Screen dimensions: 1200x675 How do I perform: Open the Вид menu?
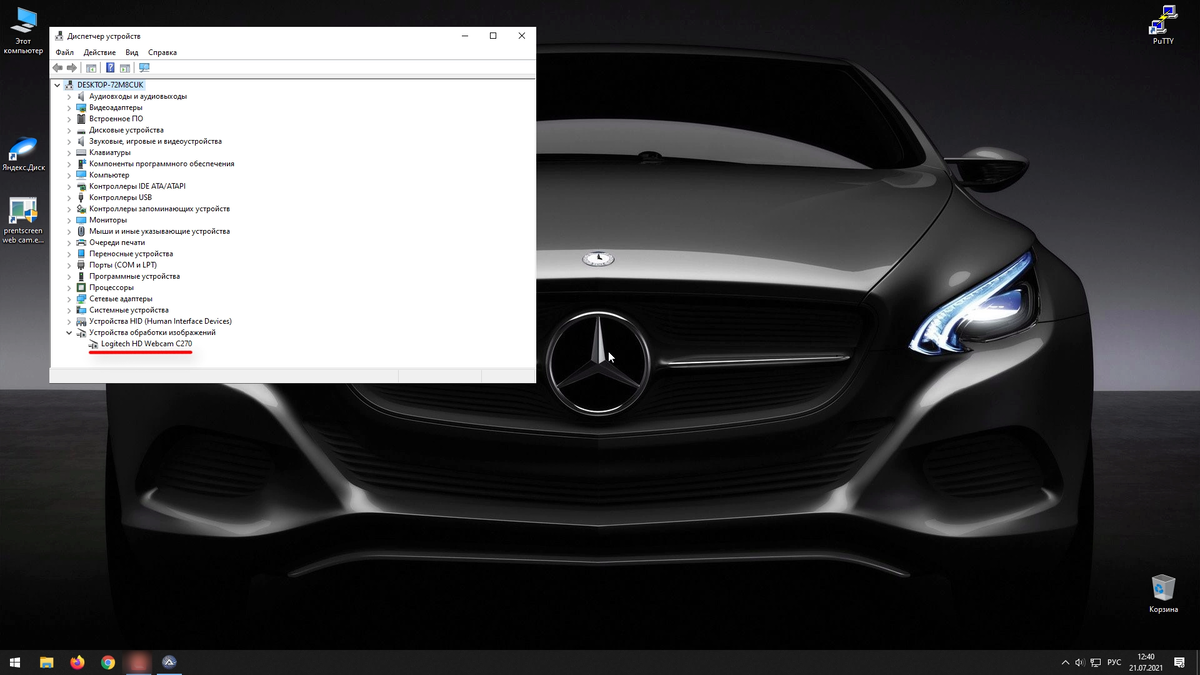click(132, 52)
